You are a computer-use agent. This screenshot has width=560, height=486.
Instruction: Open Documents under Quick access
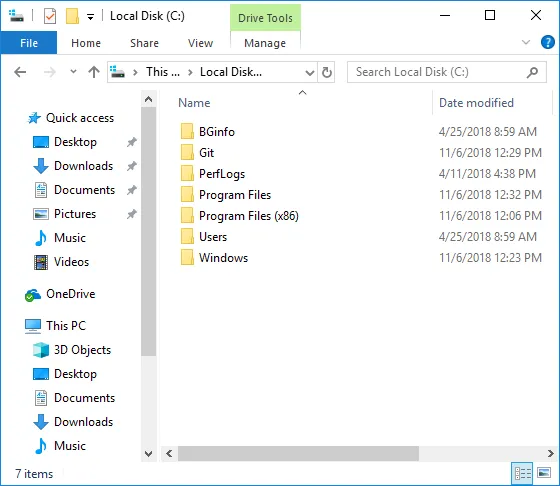click(x=75, y=190)
